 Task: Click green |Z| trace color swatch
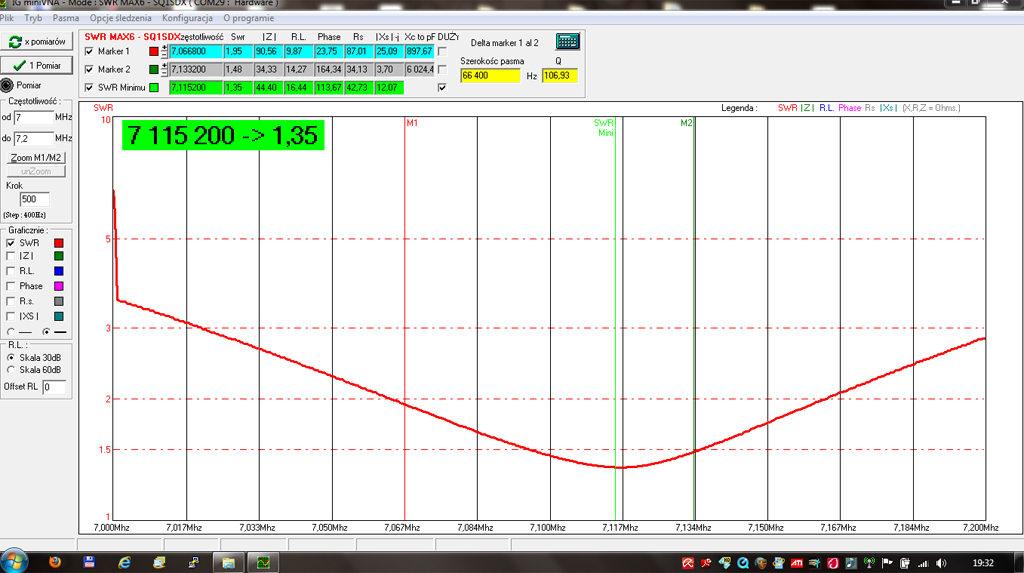pyautogui.click(x=59, y=256)
